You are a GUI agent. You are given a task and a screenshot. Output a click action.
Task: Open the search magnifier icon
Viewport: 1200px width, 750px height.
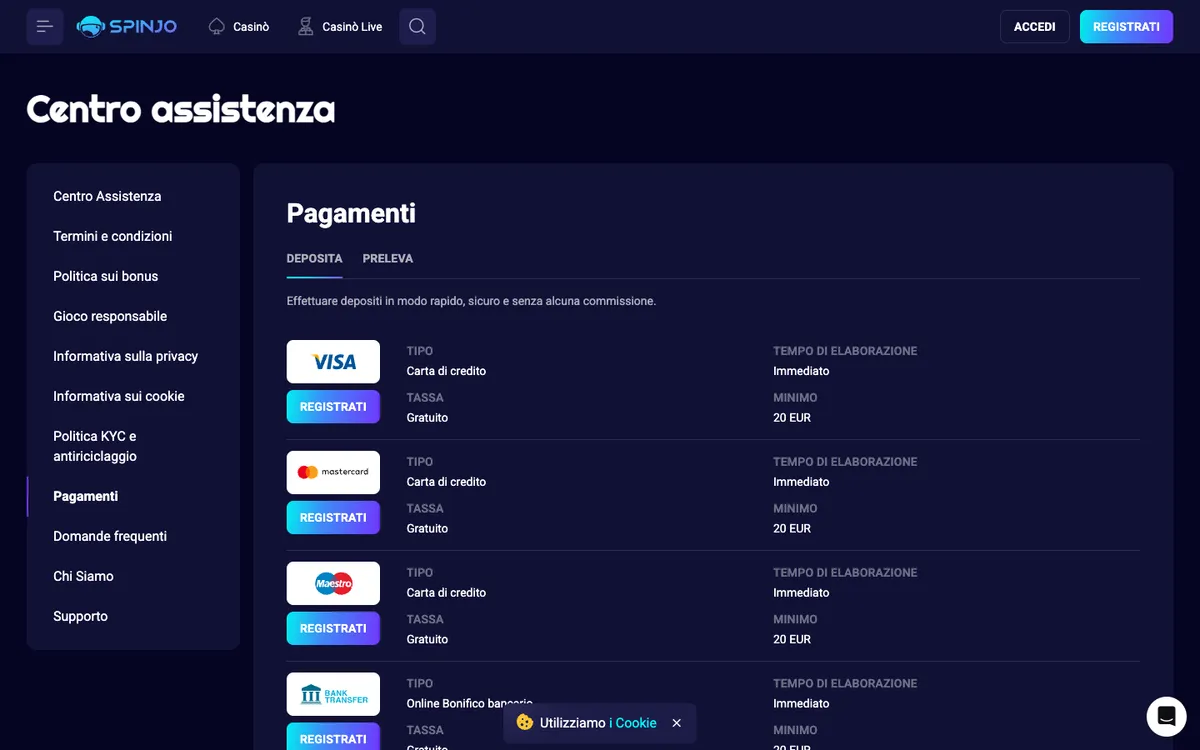tap(417, 27)
